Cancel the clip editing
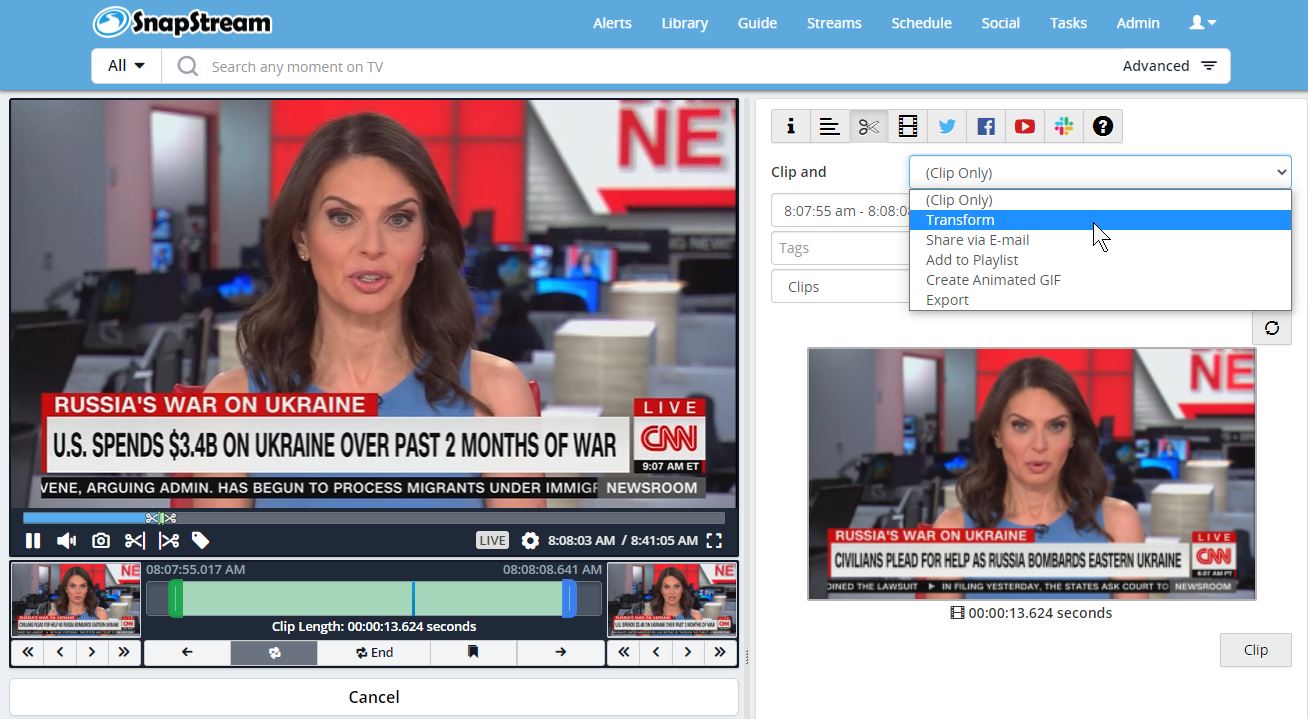Screen dimensions: 1308x719 tap(374, 697)
